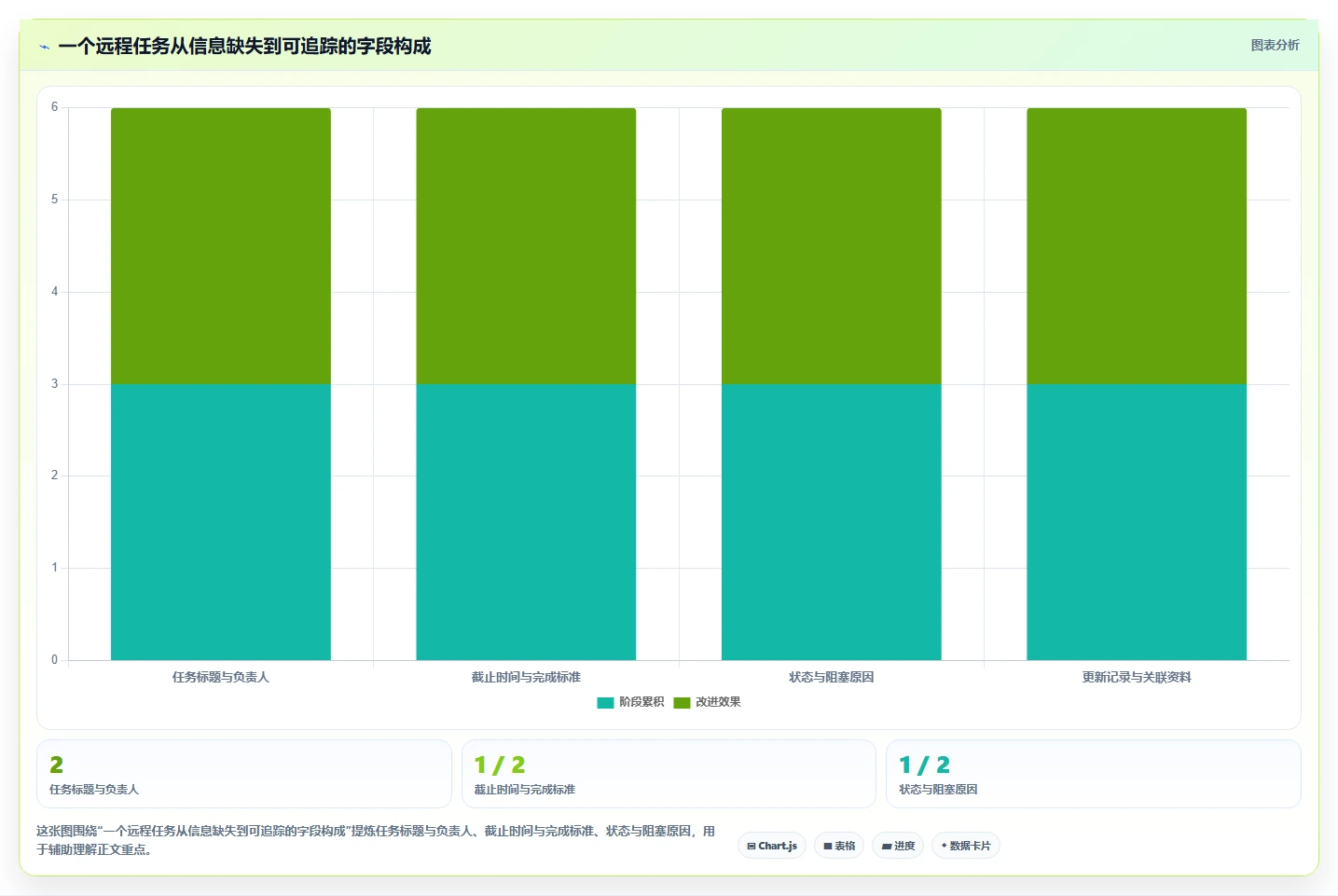Click the x-axis label 状态与阻塞原因

tap(832, 677)
